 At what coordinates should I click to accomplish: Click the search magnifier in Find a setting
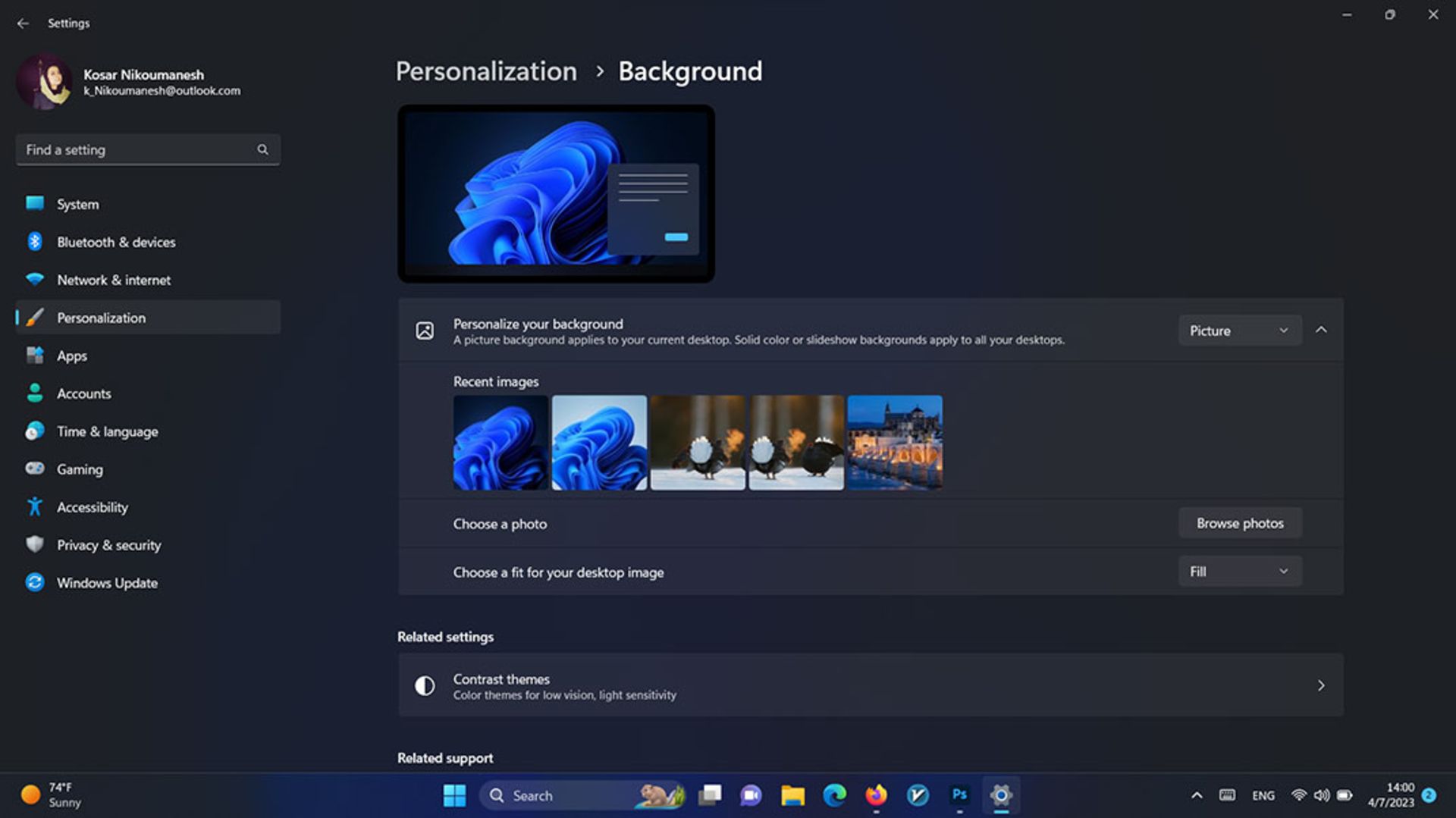tap(262, 149)
